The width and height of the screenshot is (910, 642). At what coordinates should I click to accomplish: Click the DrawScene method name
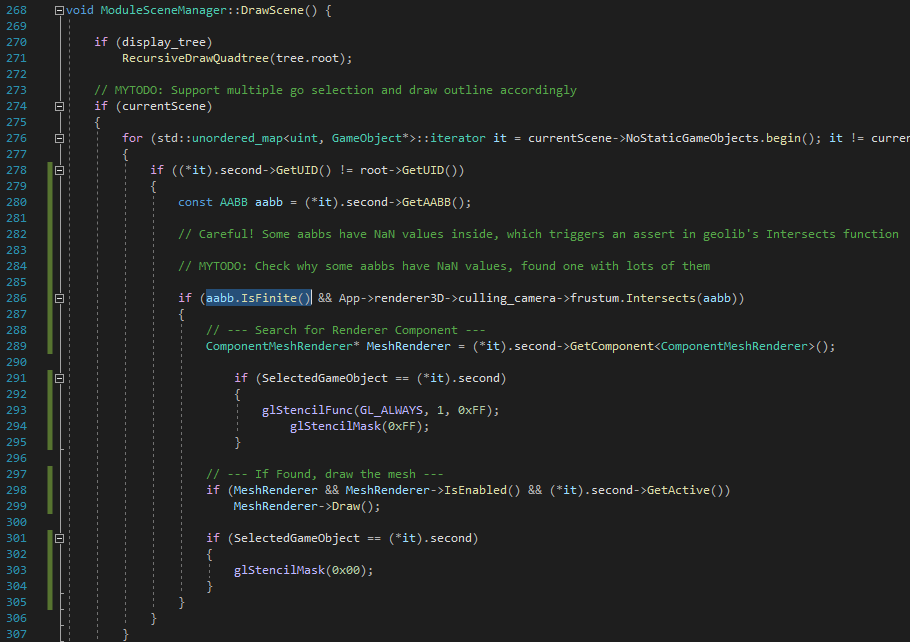click(272, 10)
